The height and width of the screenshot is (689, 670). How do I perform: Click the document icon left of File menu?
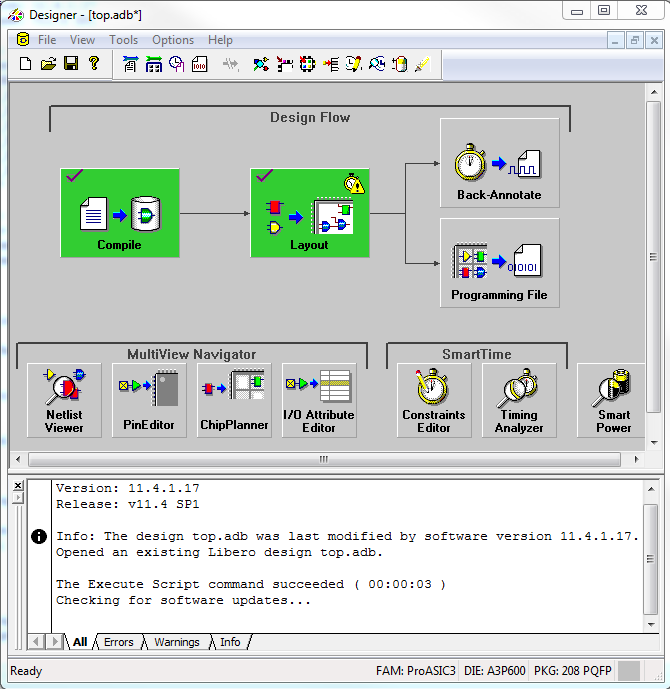coord(23,40)
